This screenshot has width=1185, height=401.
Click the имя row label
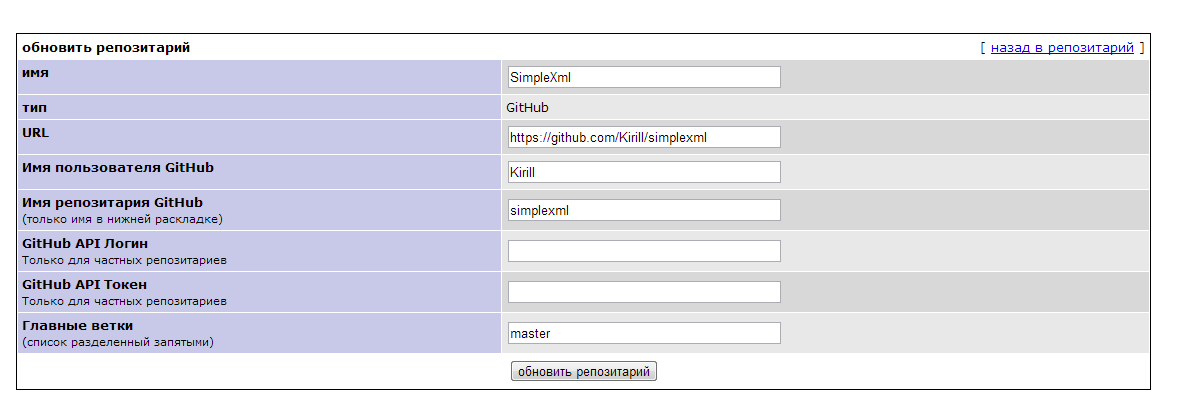(35, 73)
